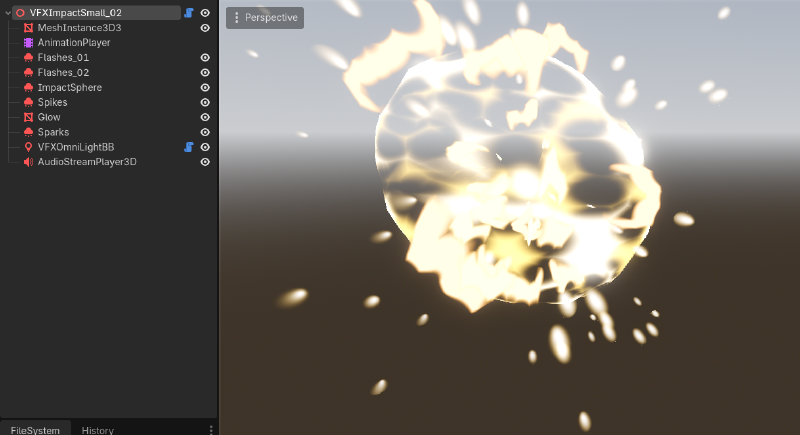Hide the Glow node
The width and height of the screenshot is (800, 435).
coord(205,117)
